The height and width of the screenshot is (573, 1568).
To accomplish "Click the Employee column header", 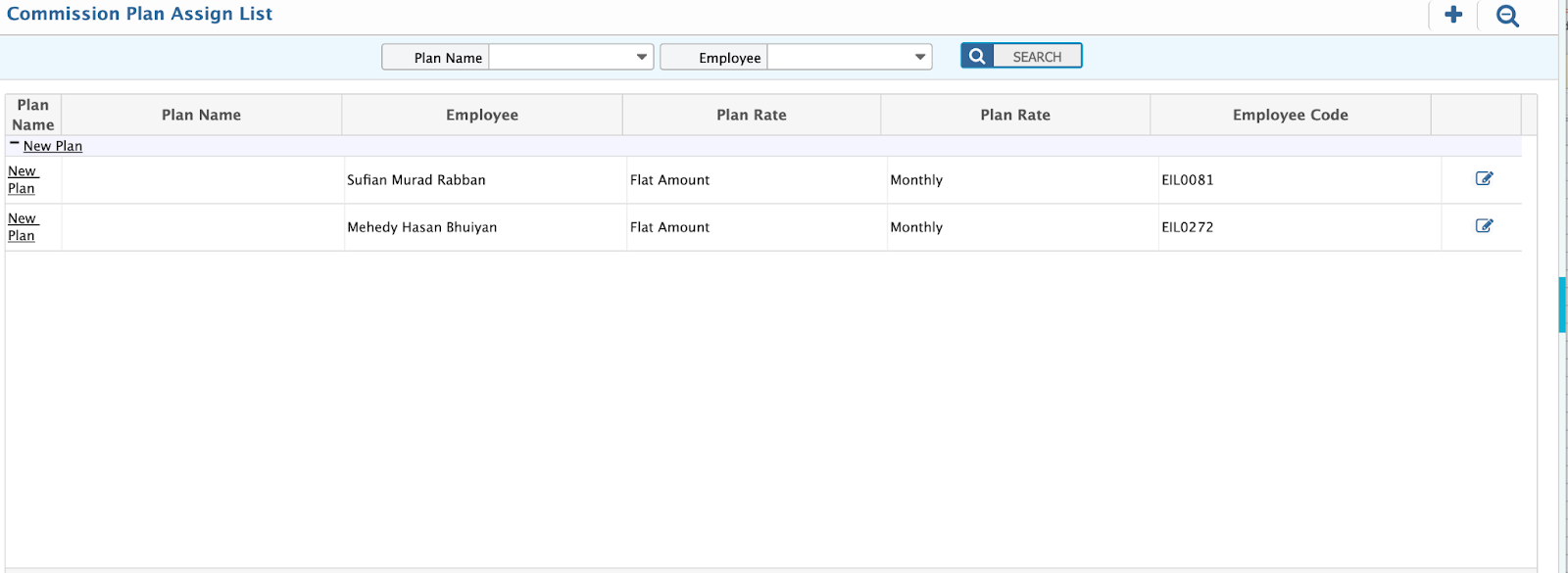I will pos(482,115).
